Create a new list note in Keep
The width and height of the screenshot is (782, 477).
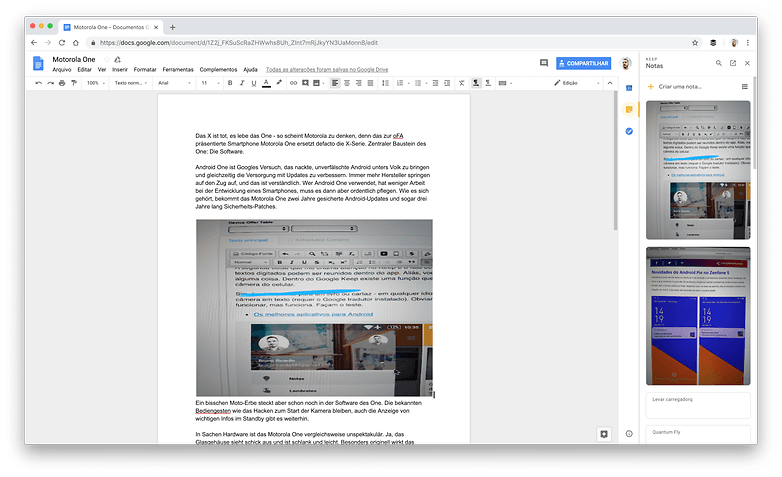(x=745, y=87)
